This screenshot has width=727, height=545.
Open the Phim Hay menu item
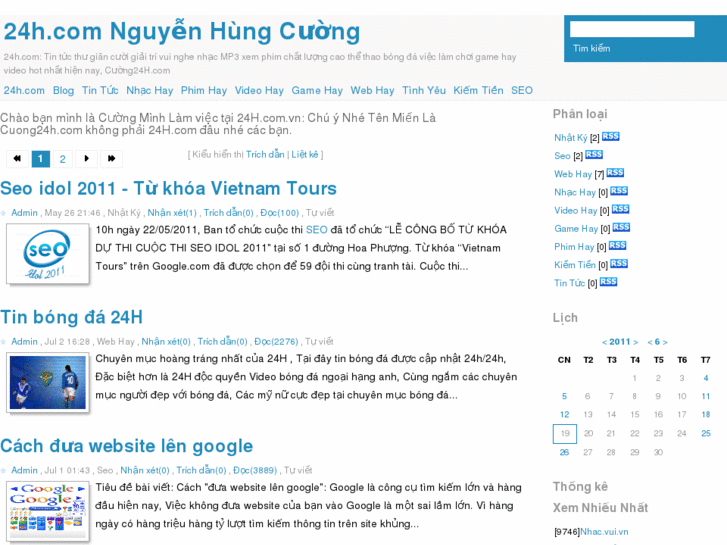click(x=204, y=90)
